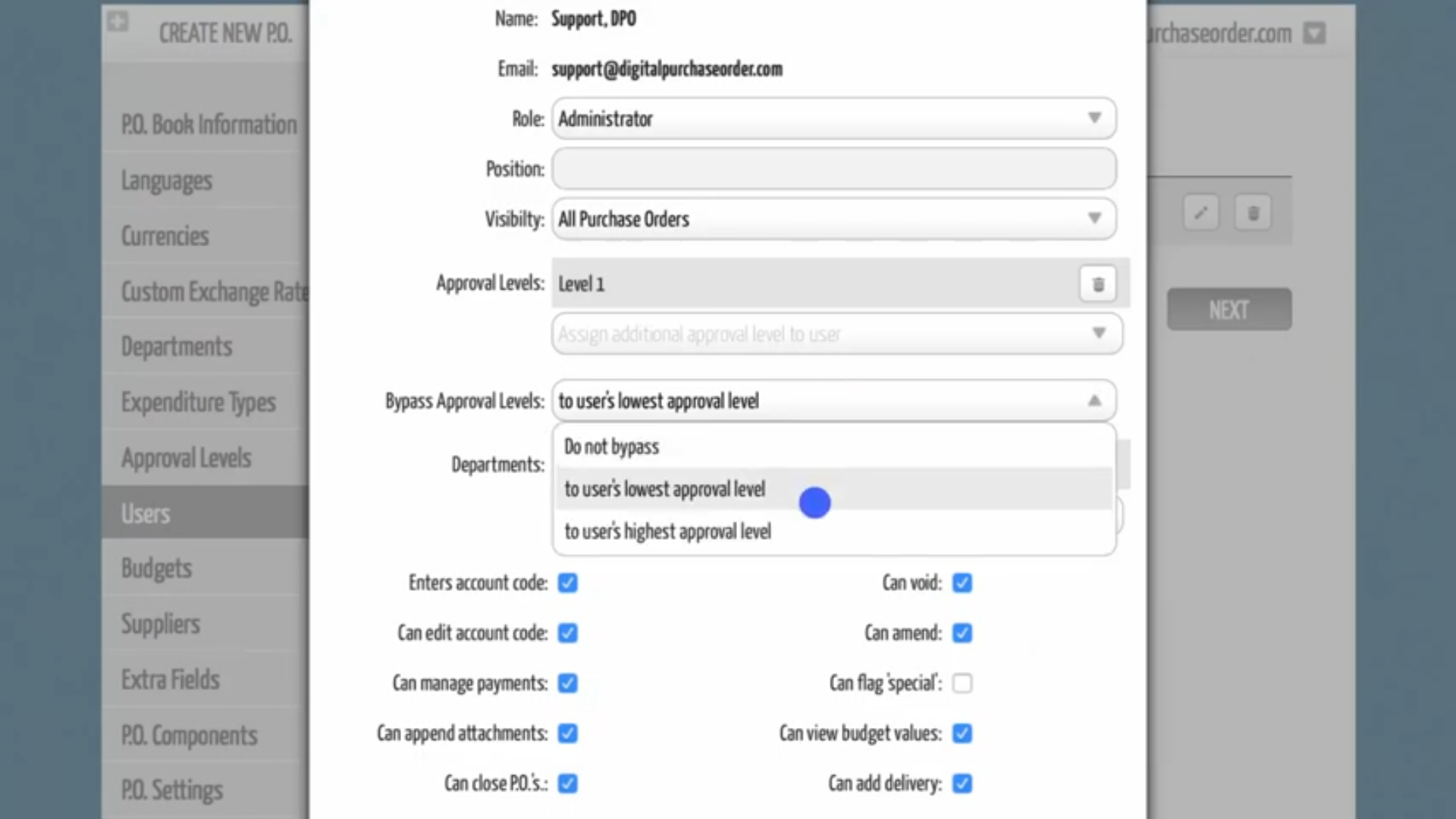Click the trash icon beside the pencil
The image size is (1456, 819).
pyautogui.click(x=1253, y=213)
